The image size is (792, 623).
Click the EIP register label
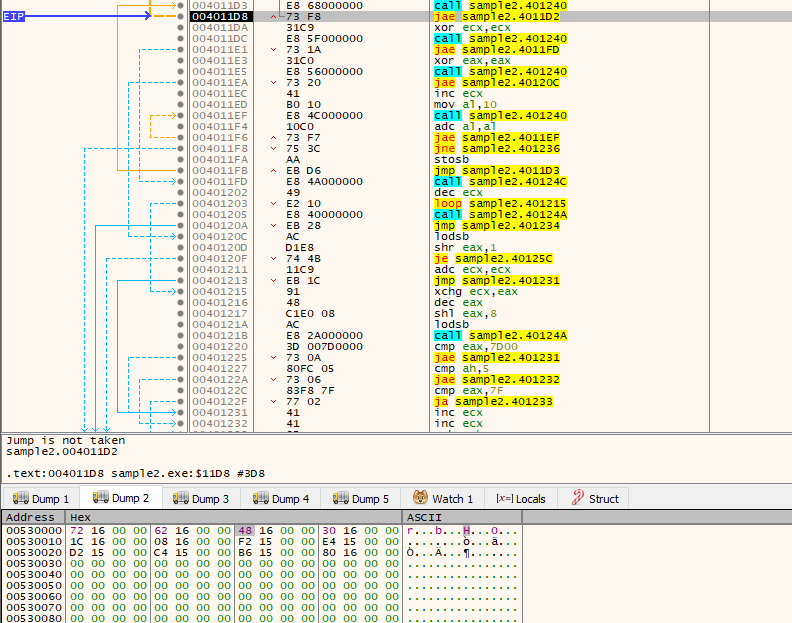click(14, 17)
